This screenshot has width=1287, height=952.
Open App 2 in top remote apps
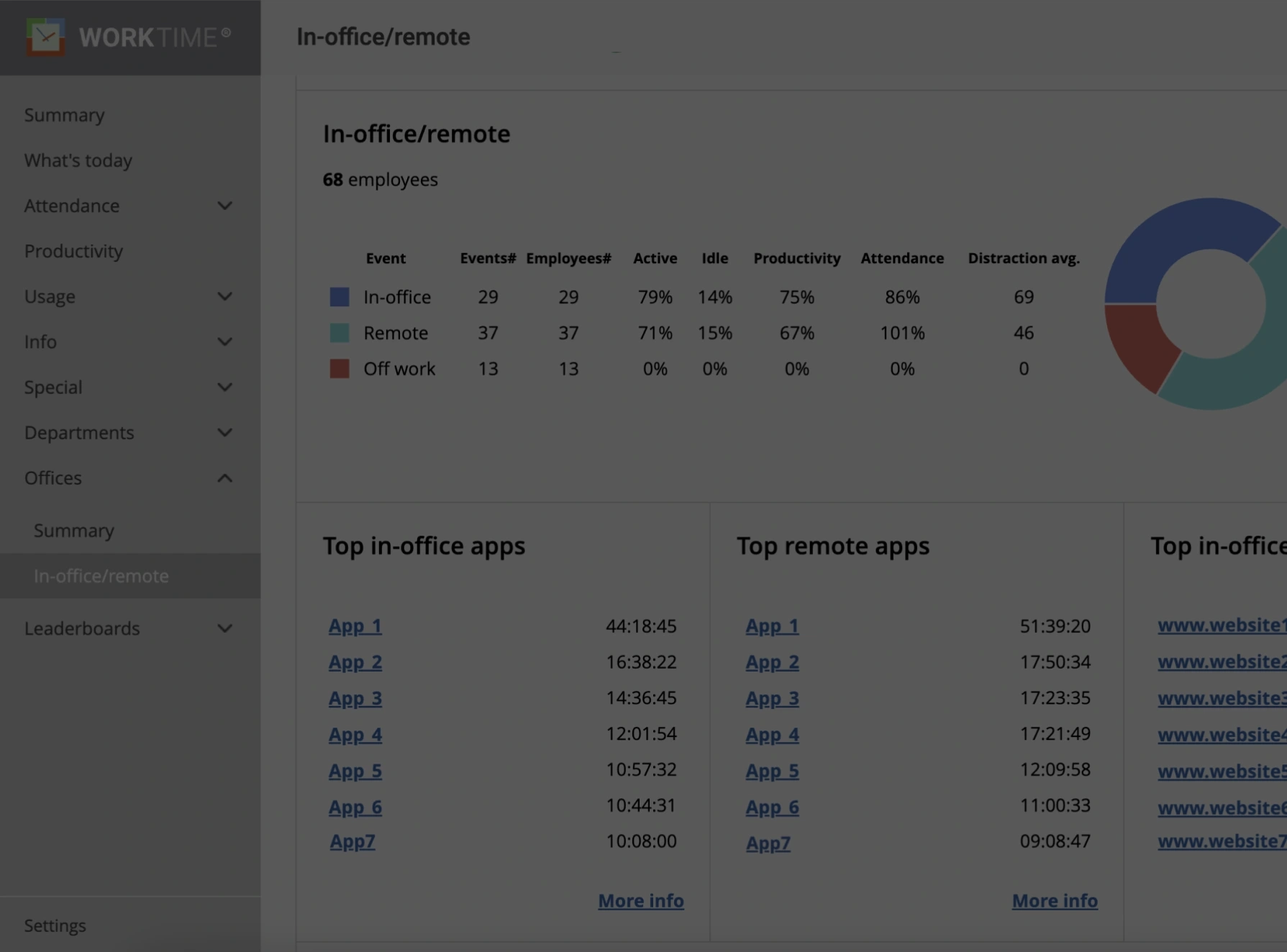pos(772,662)
